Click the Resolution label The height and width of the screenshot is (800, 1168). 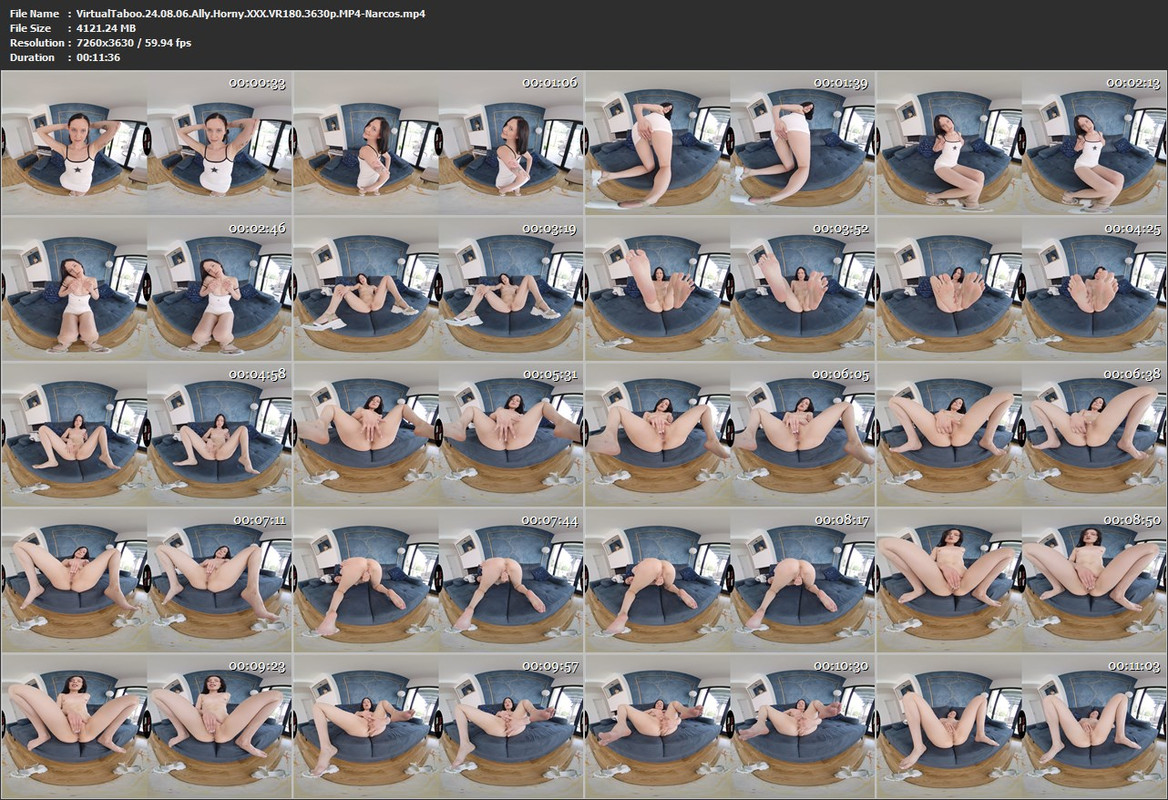tap(36, 43)
